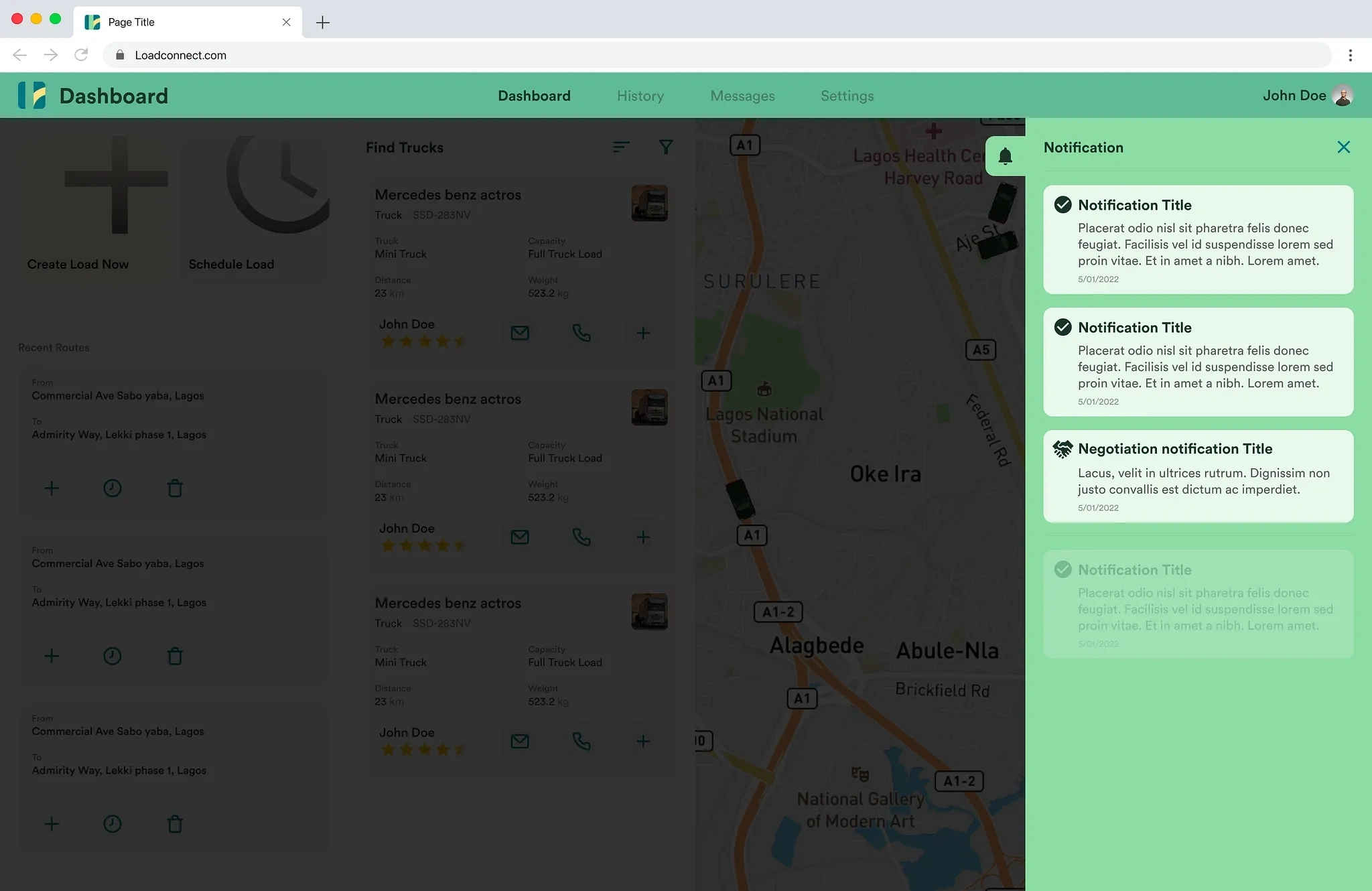Screen dimensions: 1372x891
Task: Open the Find Trucks filter funnel
Action: [665, 147]
